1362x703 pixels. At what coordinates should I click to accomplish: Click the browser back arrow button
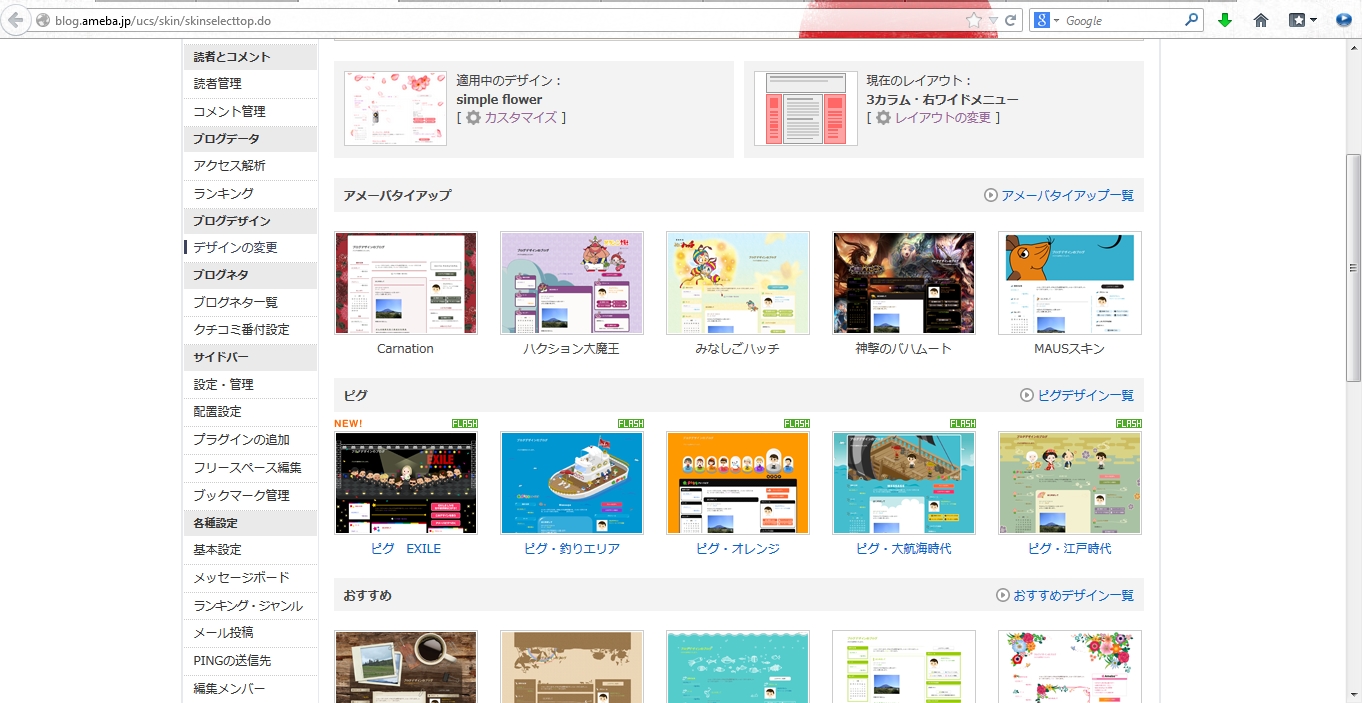pyautogui.click(x=15, y=20)
